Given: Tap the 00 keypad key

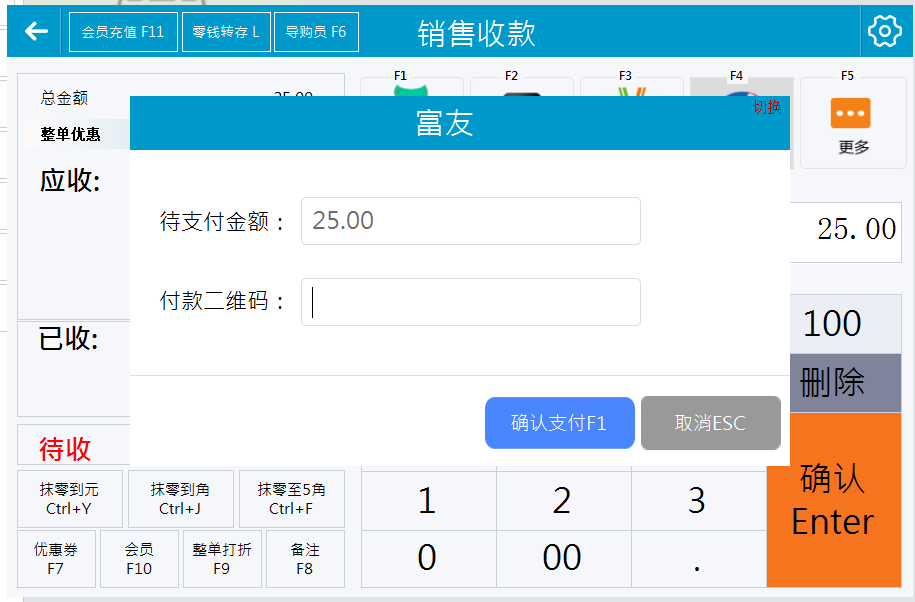Looking at the screenshot, I should (563, 558).
